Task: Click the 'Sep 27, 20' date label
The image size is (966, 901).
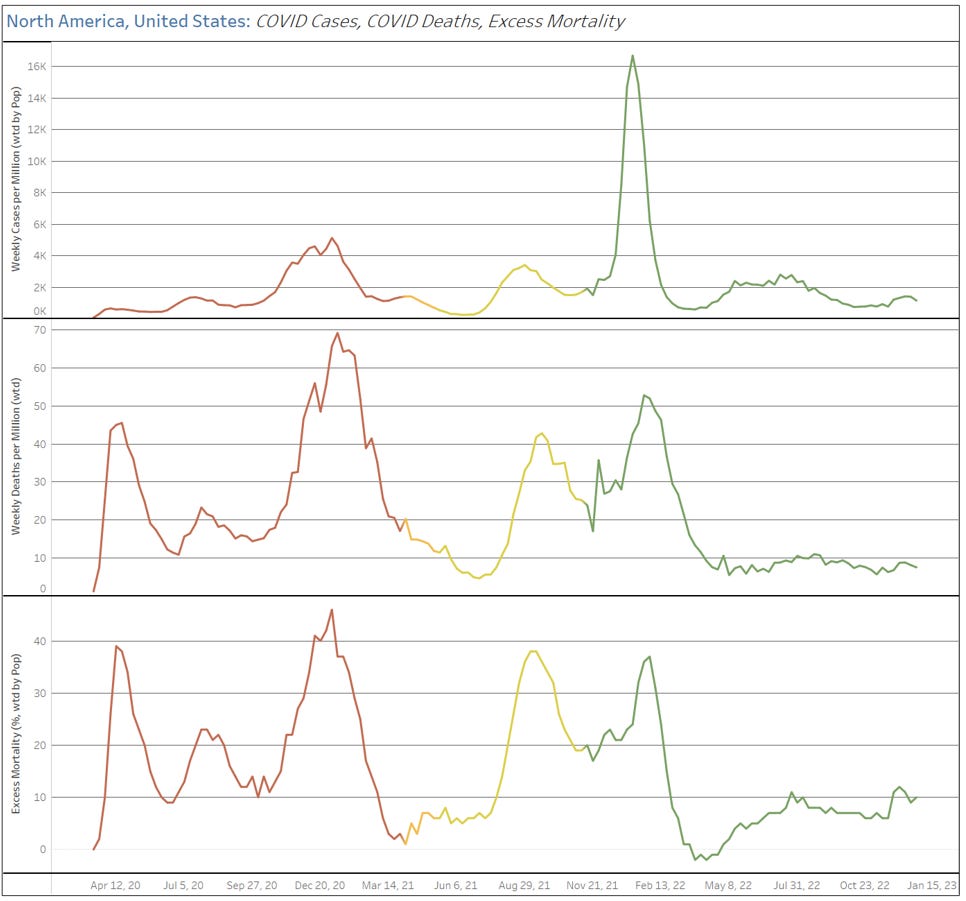Action: (251, 886)
